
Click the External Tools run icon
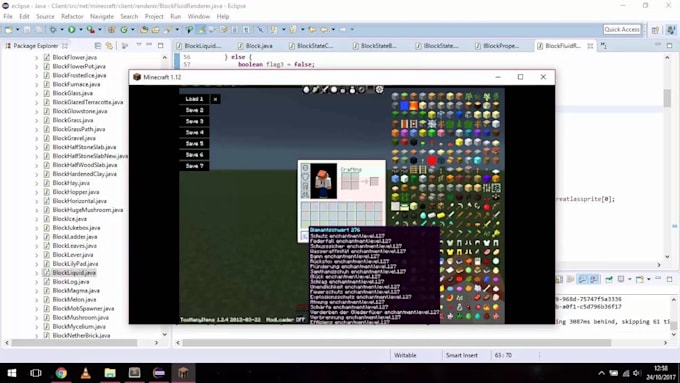pyautogui.click(x=90, y=29)
